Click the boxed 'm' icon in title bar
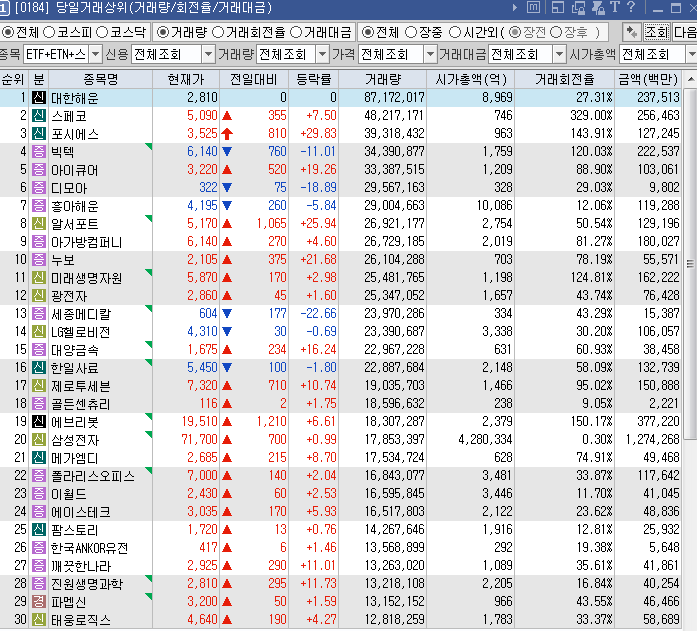Image resolution: width=697 pixels, height=631 pixels. click(533, 8)
